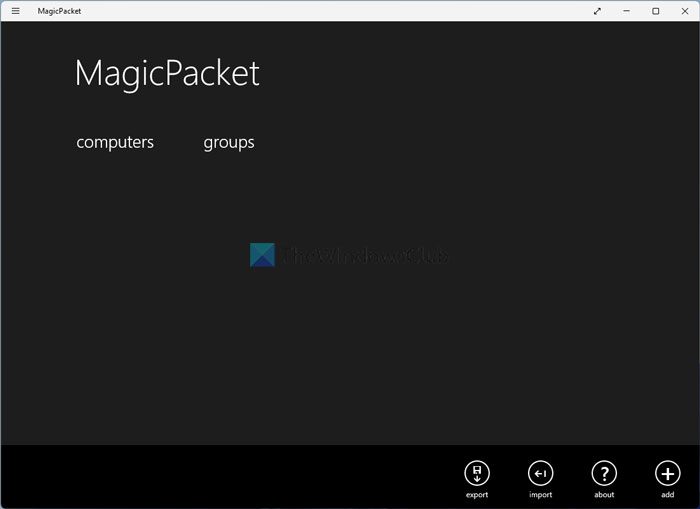Click empty area of bottom app bar

(223, 477)
